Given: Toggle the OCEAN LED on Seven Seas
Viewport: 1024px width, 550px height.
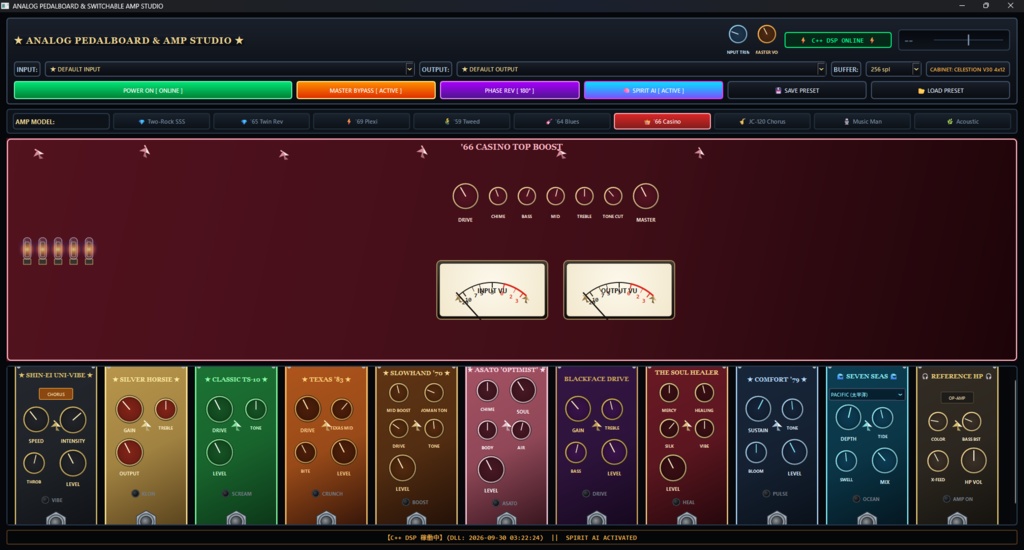Looking at the screenshot, I should pyautogui.click(x=856, y=498).
